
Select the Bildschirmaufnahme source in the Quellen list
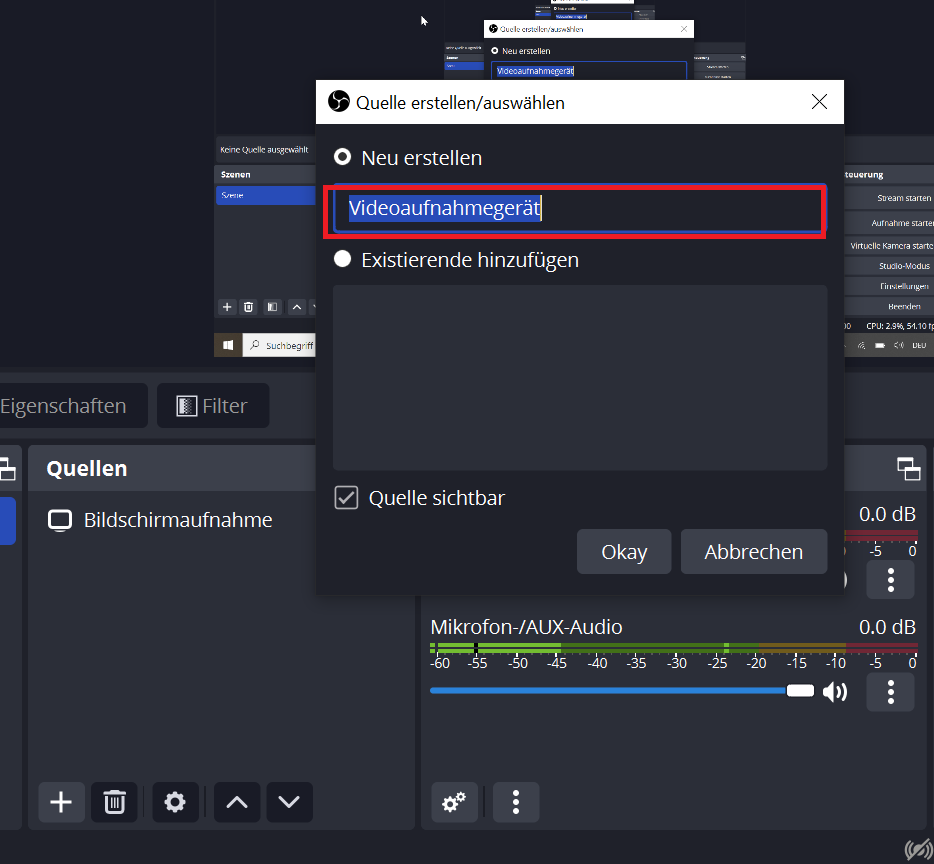(177, 520)
